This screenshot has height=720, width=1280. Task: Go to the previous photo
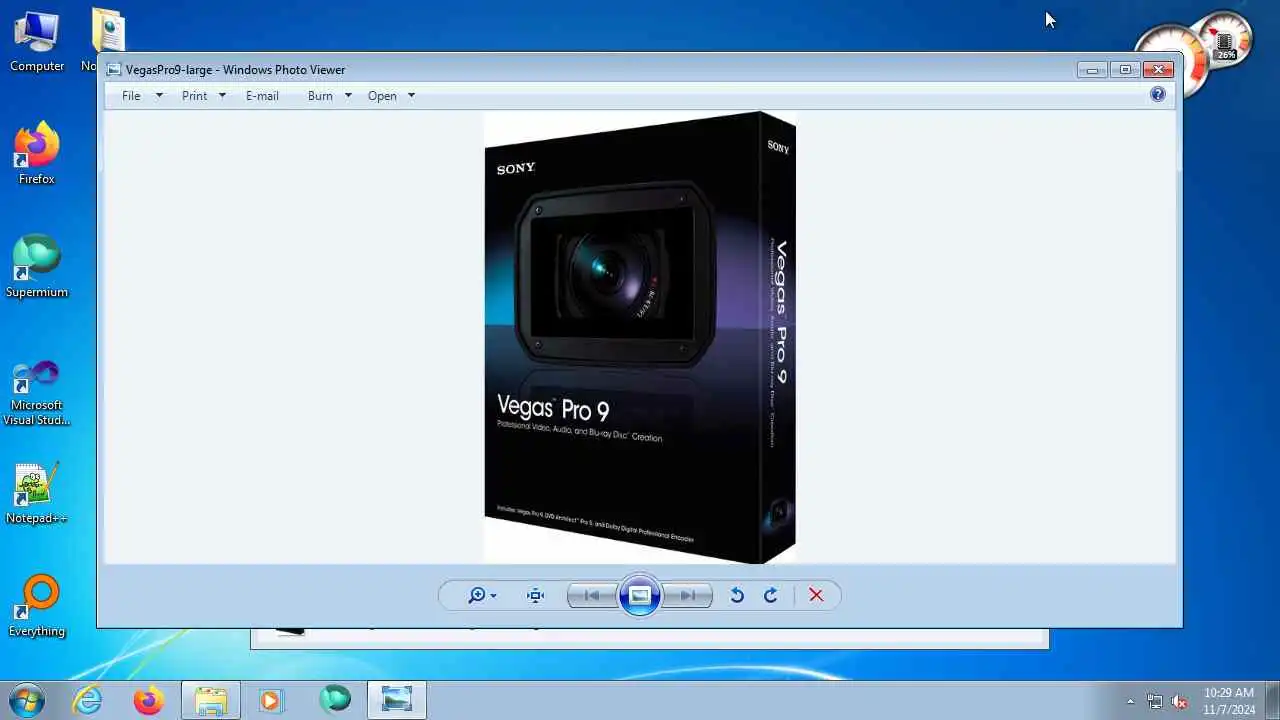tap(592, 595)
